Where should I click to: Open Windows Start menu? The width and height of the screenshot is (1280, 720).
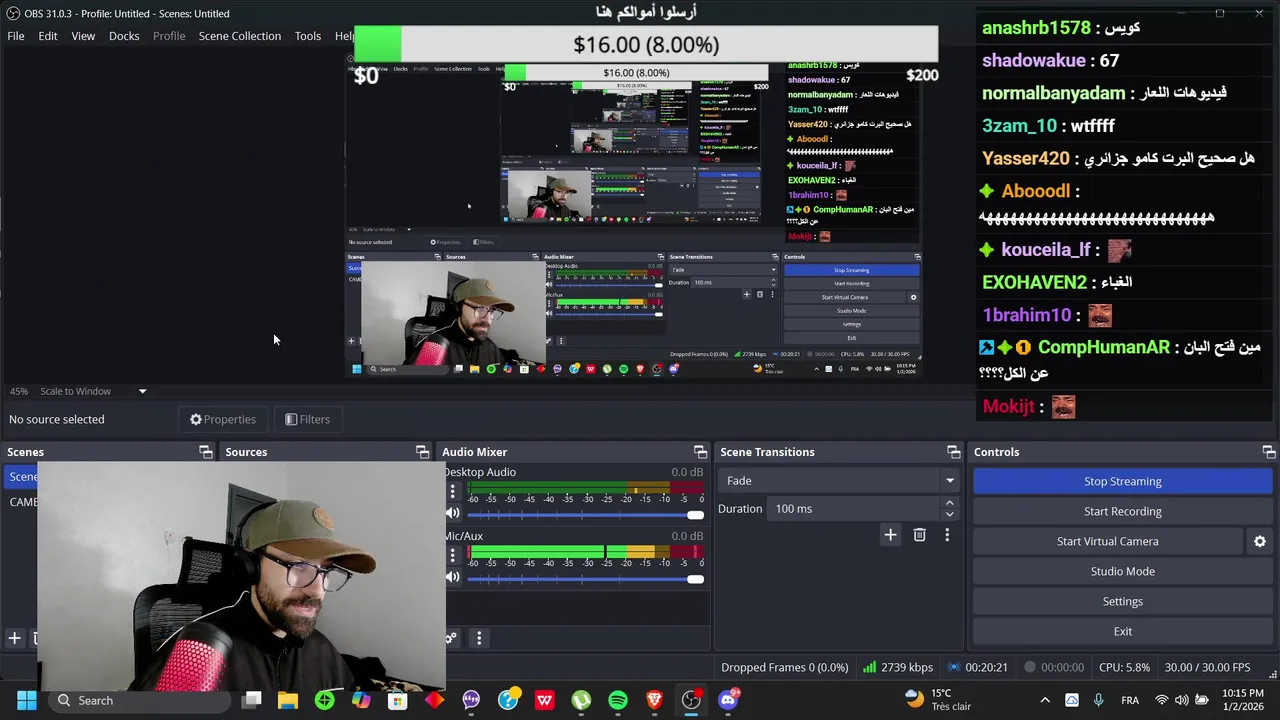point(27,700)
